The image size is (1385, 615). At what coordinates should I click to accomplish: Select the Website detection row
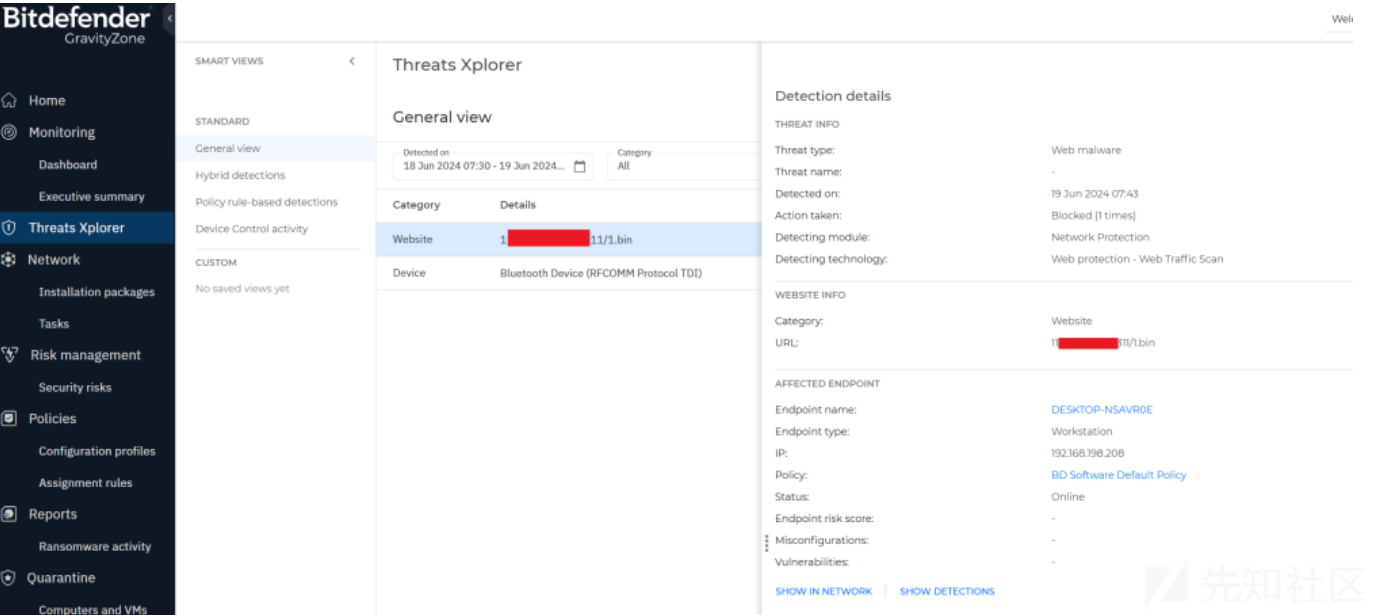coord(568,240)
